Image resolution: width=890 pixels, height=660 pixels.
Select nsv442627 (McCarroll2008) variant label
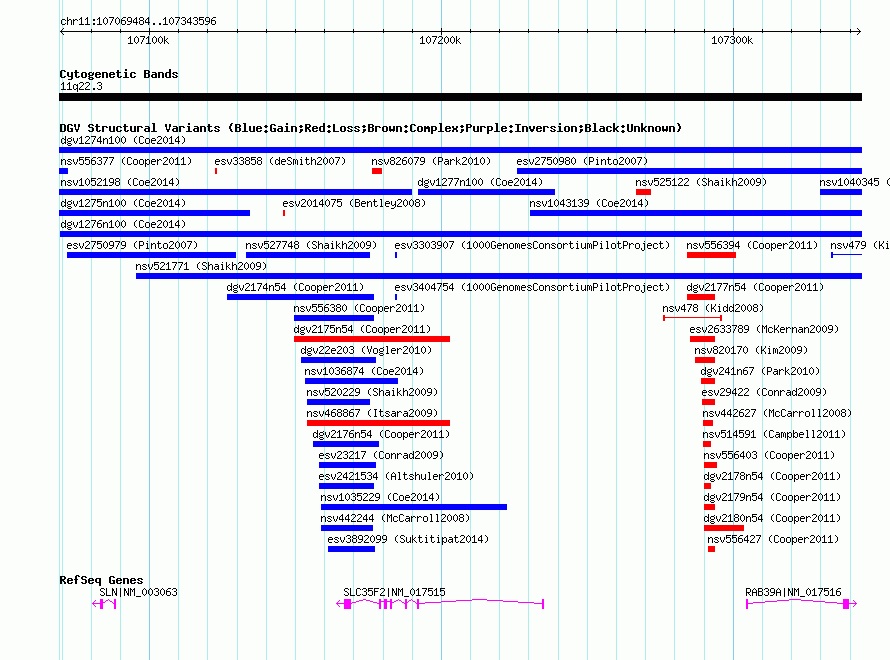pyautogui.click(x=777, y=413)
